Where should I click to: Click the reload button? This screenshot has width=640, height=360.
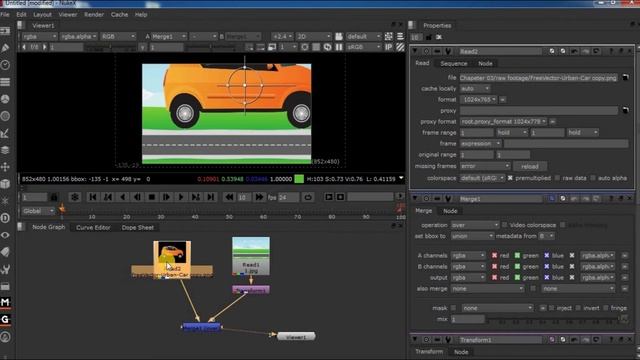pyautogui.click(x=529, y=166)
